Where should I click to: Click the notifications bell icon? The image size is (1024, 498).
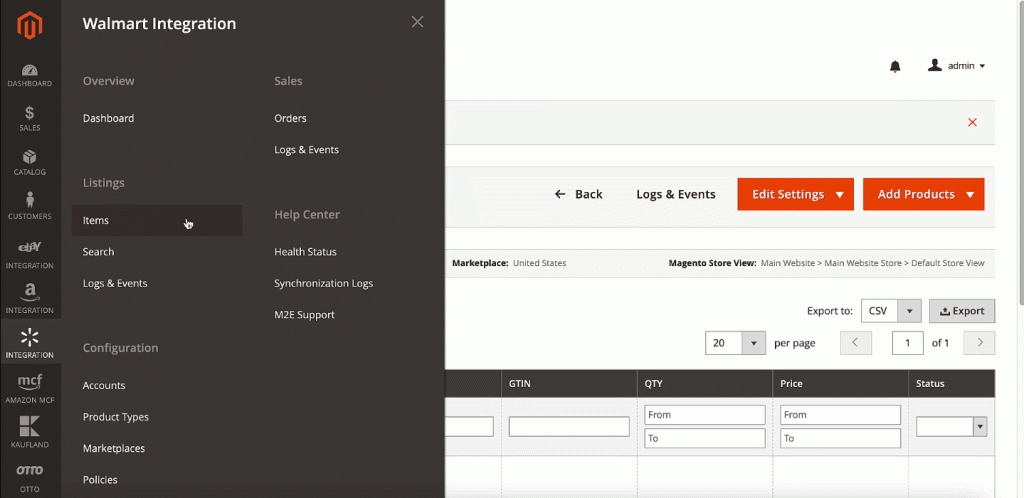point(895,66)
